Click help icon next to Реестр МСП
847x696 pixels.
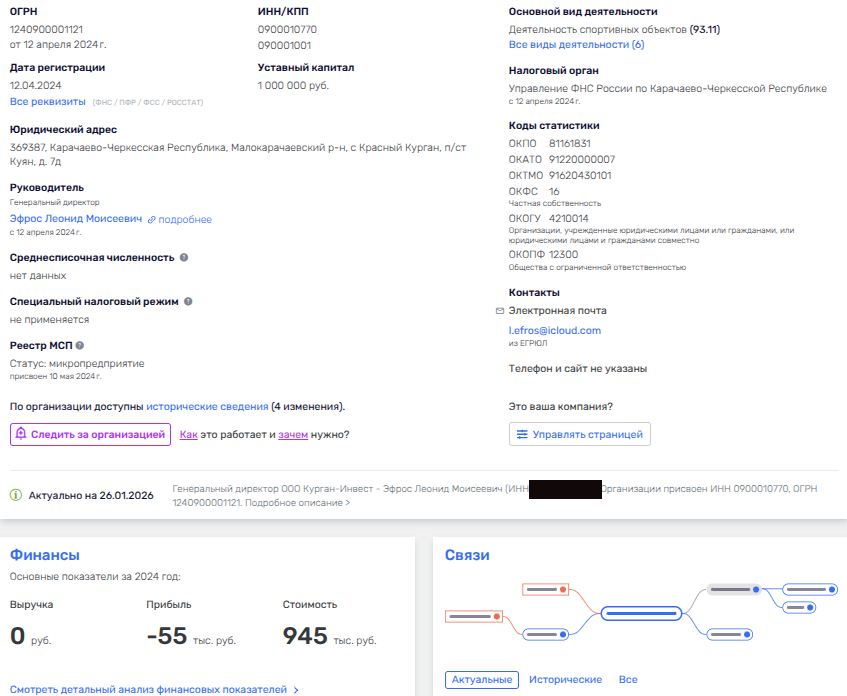click(x=80, y=345)
